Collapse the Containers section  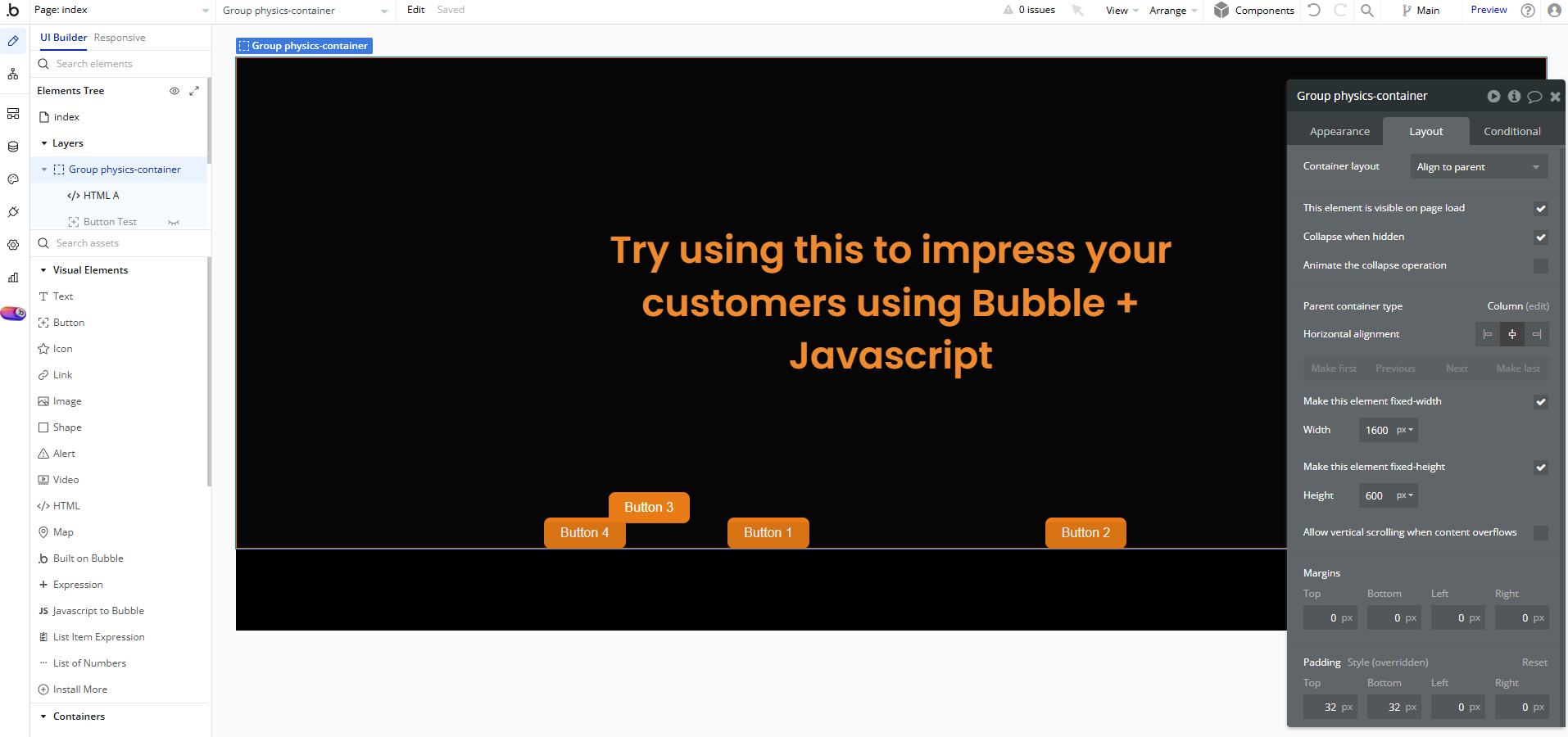(43, 717)
